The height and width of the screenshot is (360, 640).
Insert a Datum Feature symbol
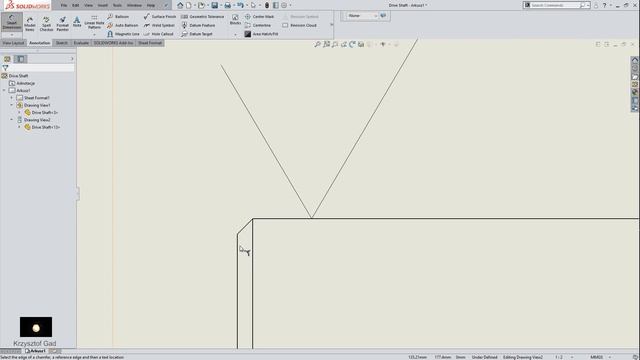click(x=198, y=25)
